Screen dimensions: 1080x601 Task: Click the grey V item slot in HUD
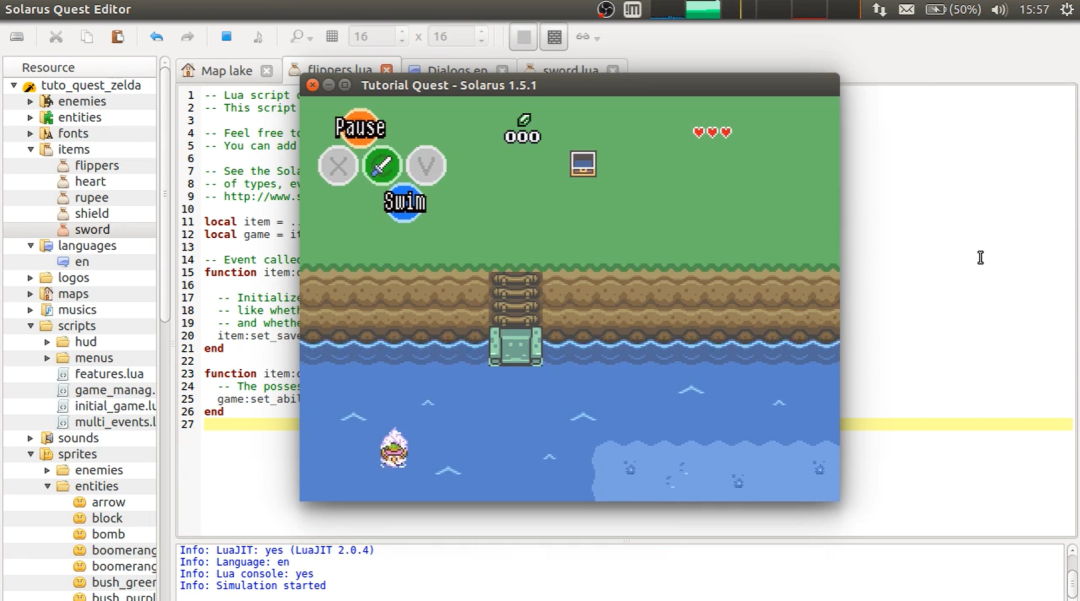click(x=426, y=166)
